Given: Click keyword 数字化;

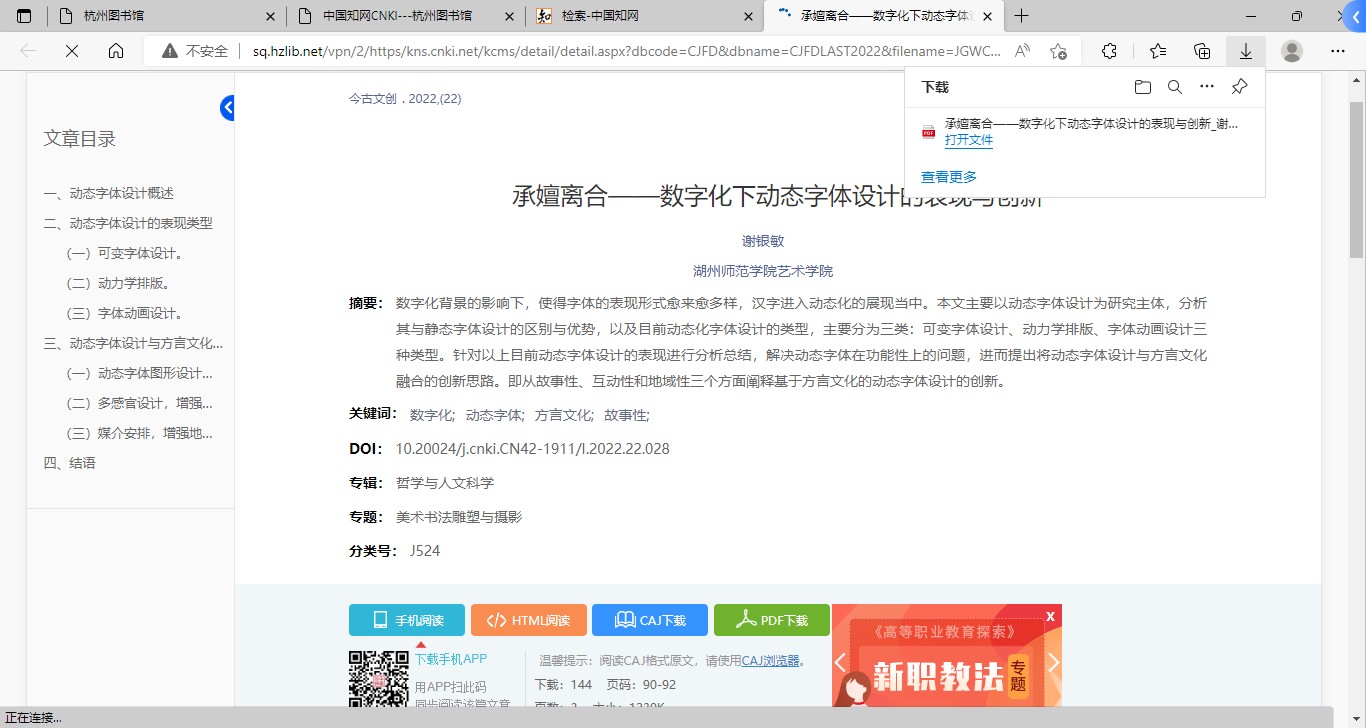Looking at the screenshot, I should pyautogui.click(x=433, y=415).
